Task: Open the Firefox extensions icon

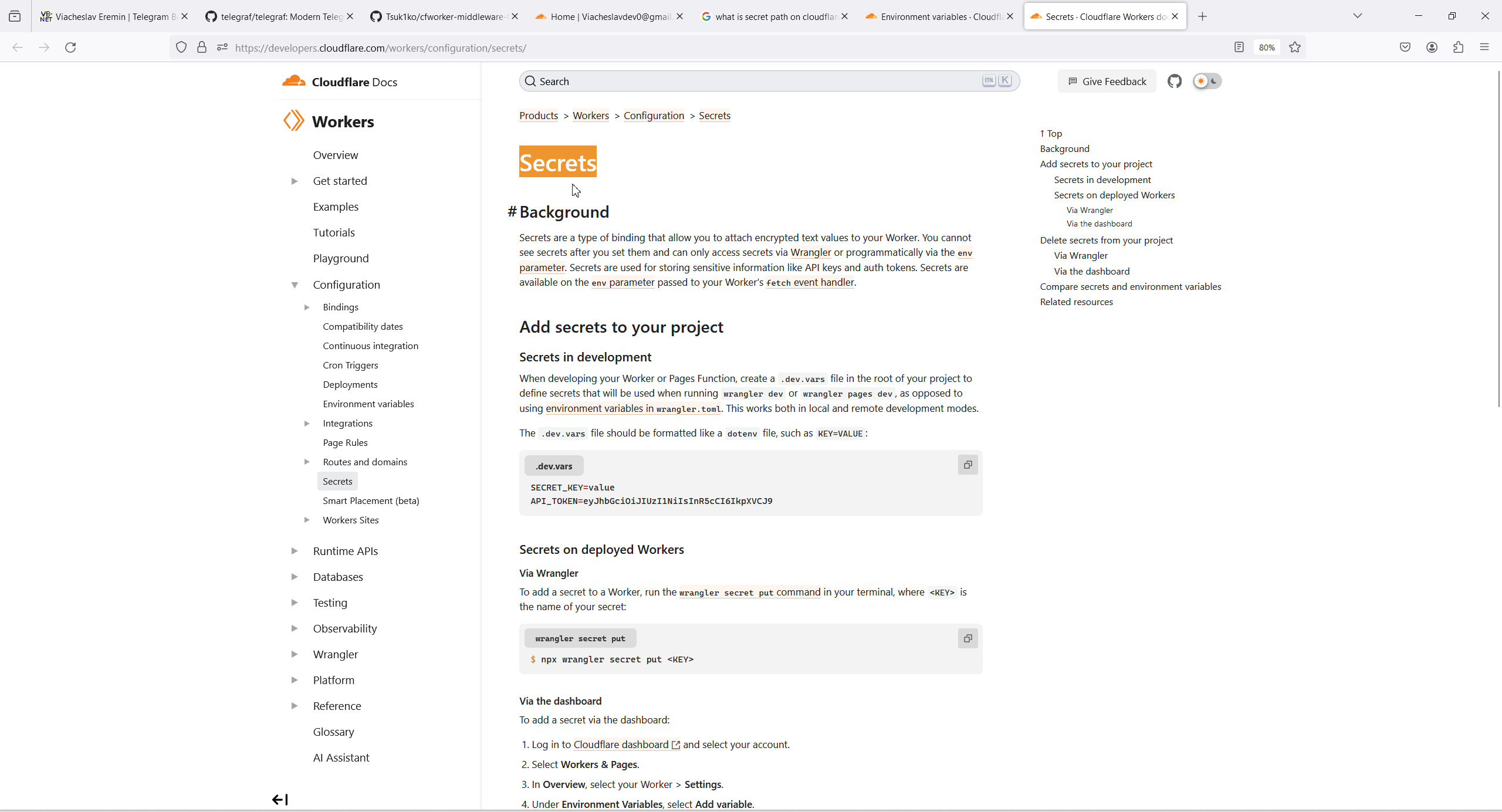Action: 1459,48
